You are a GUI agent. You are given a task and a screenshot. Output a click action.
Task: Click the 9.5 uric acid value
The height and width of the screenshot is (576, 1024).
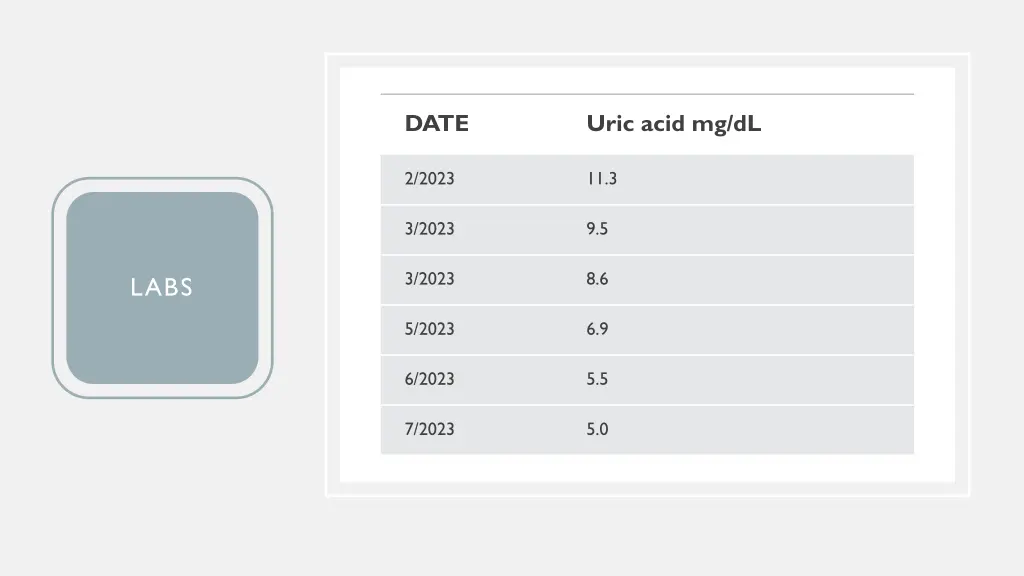tap(597, 229)
